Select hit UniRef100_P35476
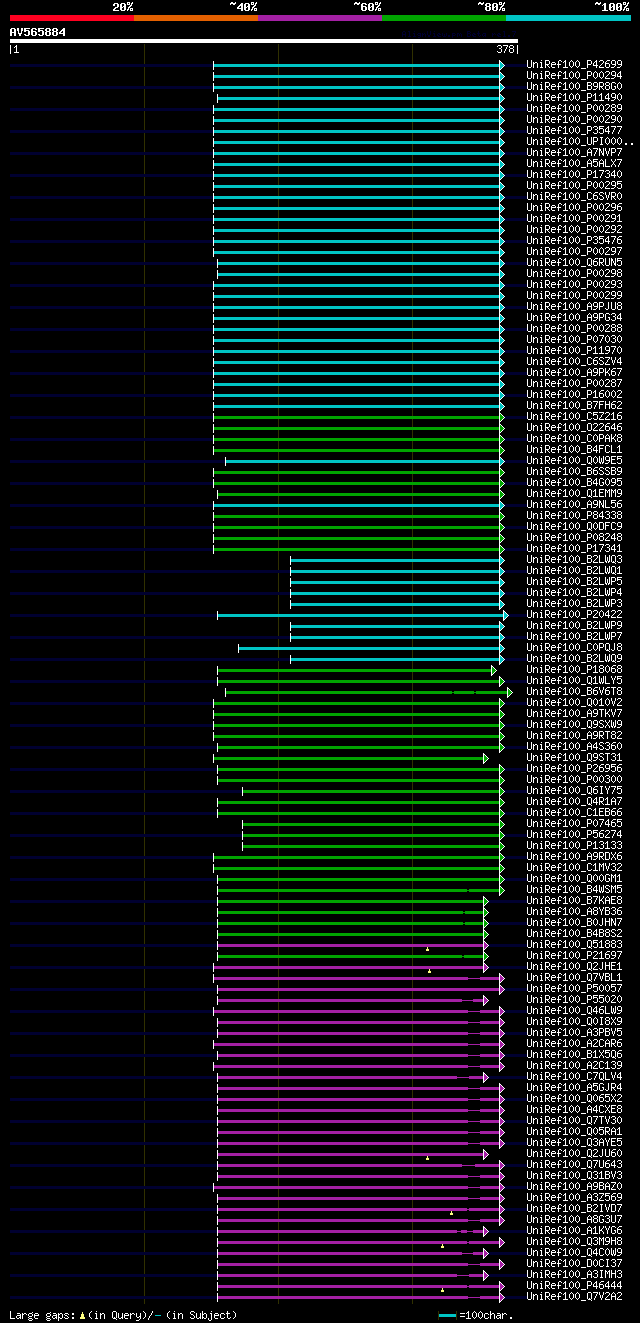Image resolution: width=640 pixels, height=1323 pixels. click(x=574, y=240)
